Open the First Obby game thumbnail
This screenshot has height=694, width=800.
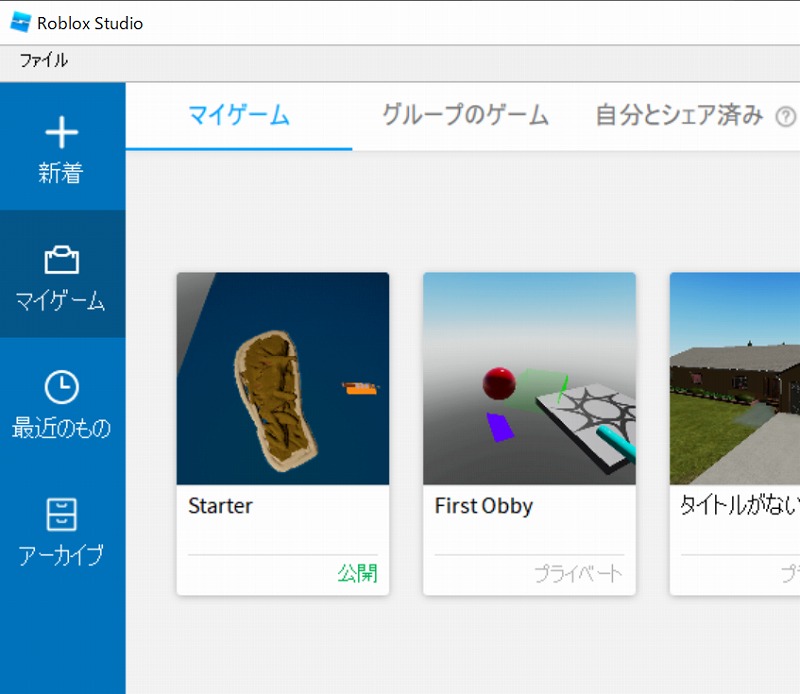[529, 379]
